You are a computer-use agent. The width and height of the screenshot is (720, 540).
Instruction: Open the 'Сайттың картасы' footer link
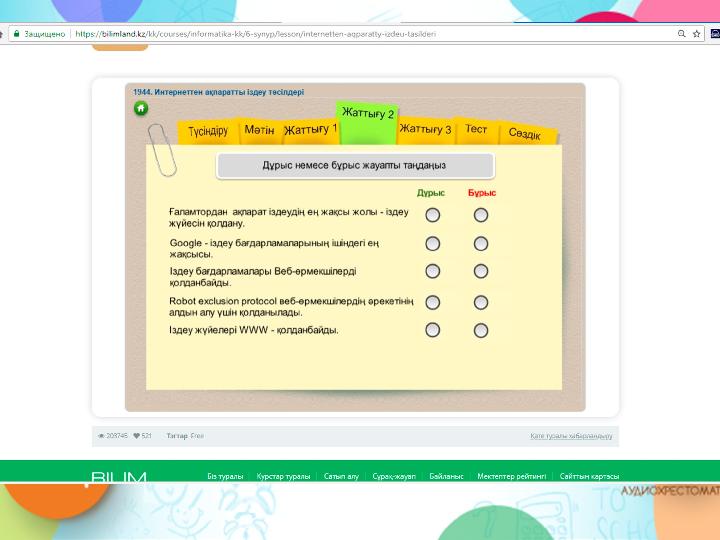tap(589, 476)
